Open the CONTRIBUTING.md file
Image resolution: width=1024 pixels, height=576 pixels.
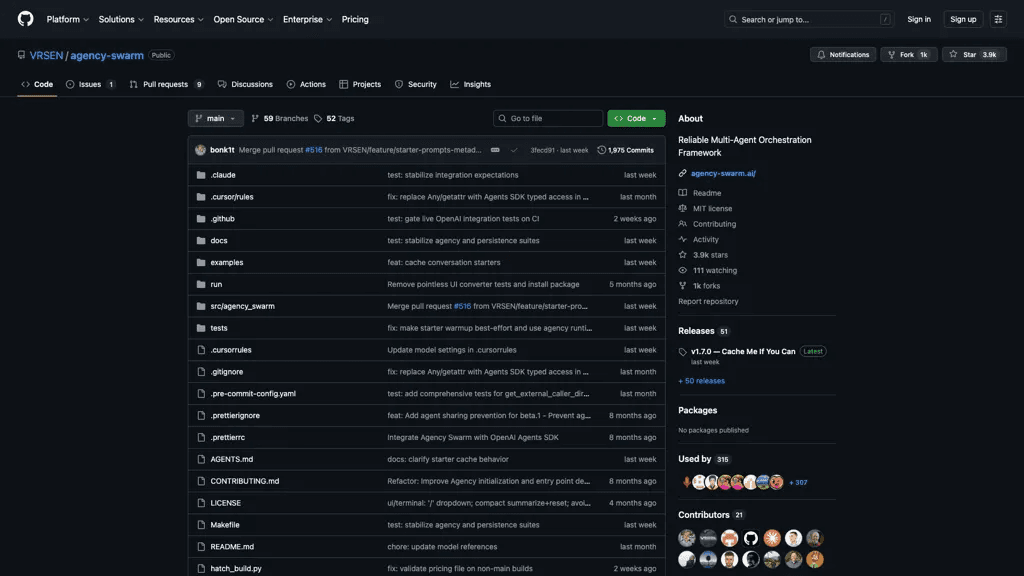click(244, 481)
